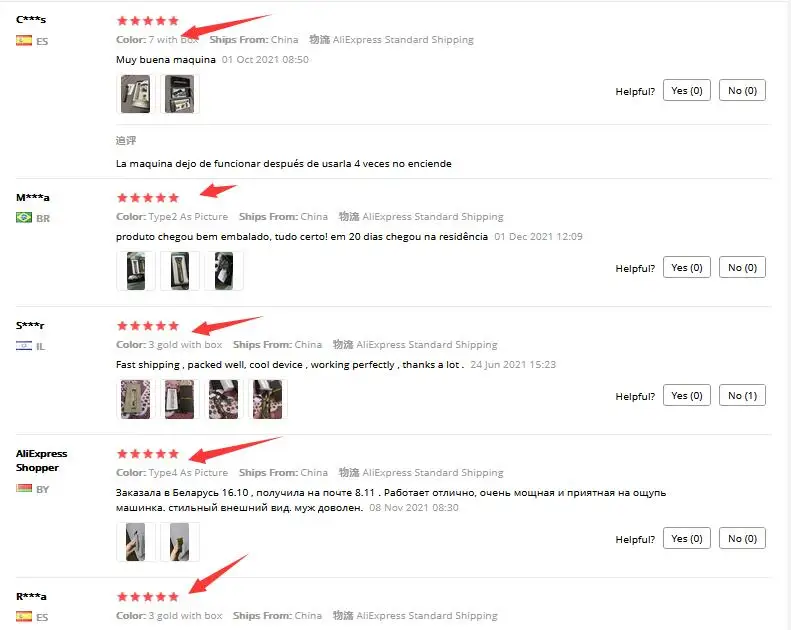
Task: Open first photo in C***s review
Action: (x=135, y=94)
